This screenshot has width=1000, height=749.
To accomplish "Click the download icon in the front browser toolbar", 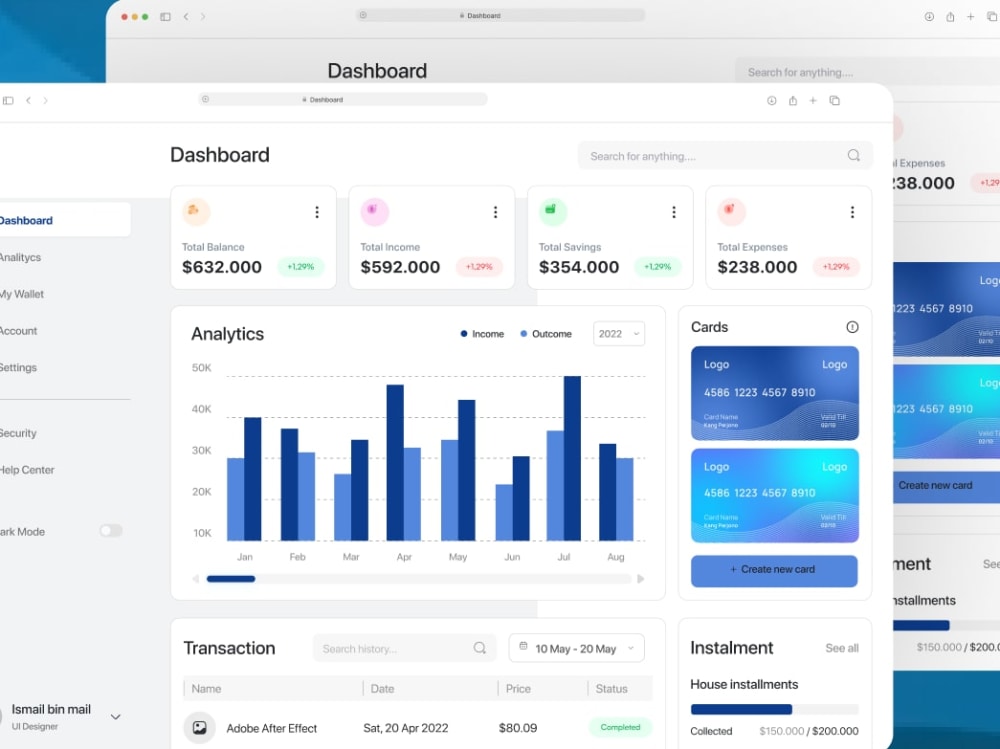I will pyautogui.click(x=772, y=100).
